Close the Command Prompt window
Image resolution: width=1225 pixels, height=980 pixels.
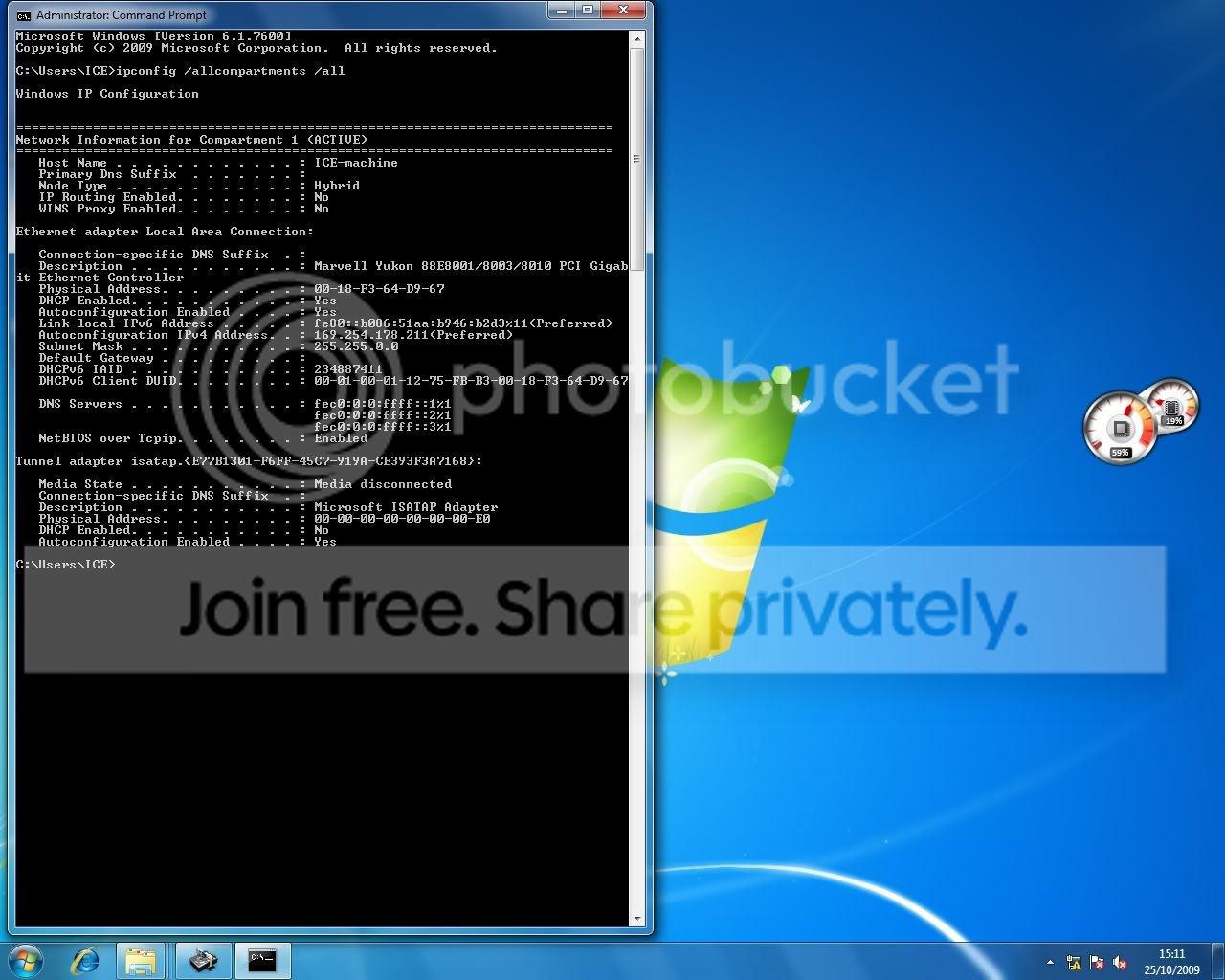[x=624, y=11]
